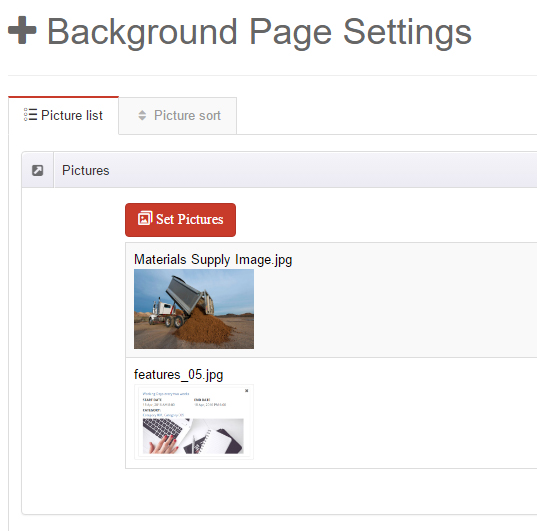Click the sort arrows icon in Picture sort tab

pos(142,115)
